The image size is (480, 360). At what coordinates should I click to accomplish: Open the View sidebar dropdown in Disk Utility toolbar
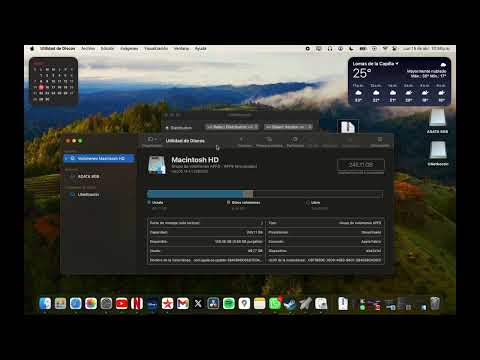(x=152, y=139)
